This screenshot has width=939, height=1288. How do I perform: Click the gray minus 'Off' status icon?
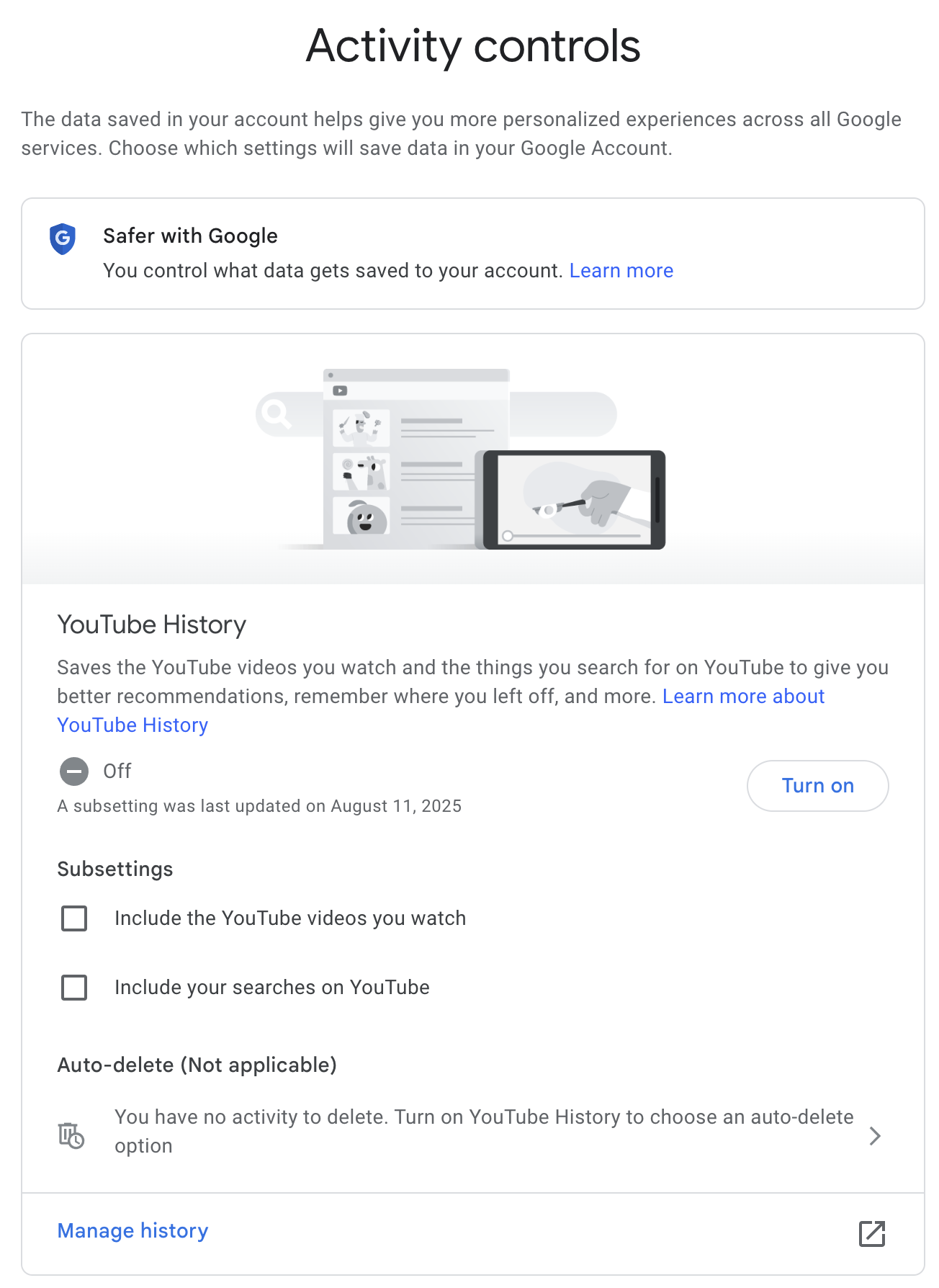point(74,772)
